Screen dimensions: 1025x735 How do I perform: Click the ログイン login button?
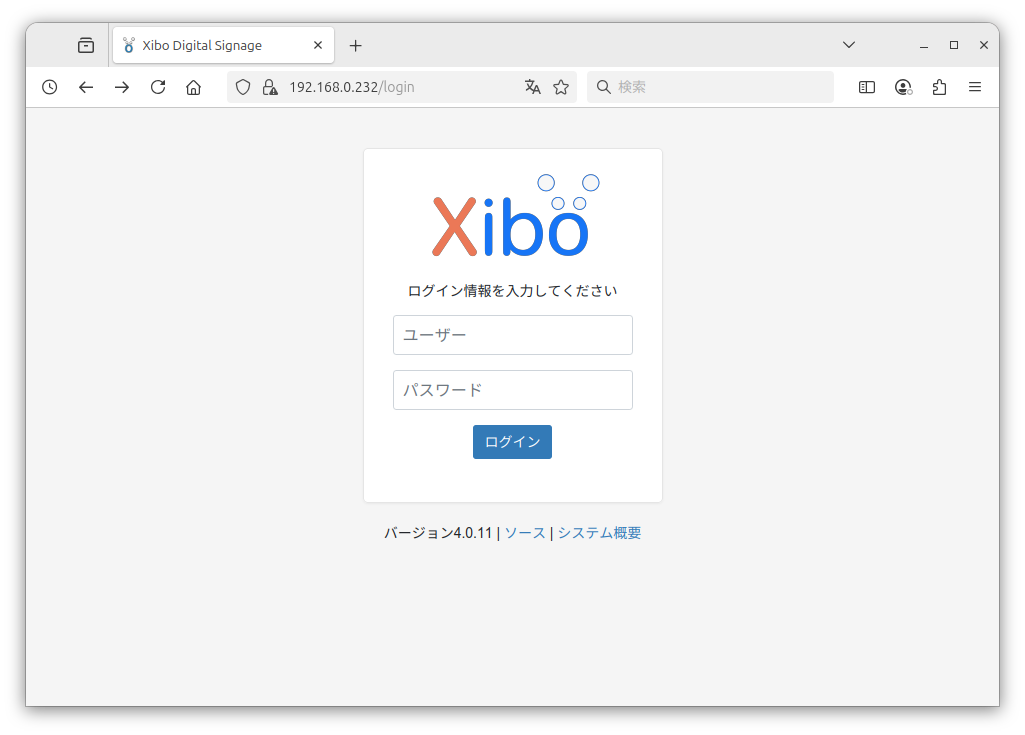[512, 442]
